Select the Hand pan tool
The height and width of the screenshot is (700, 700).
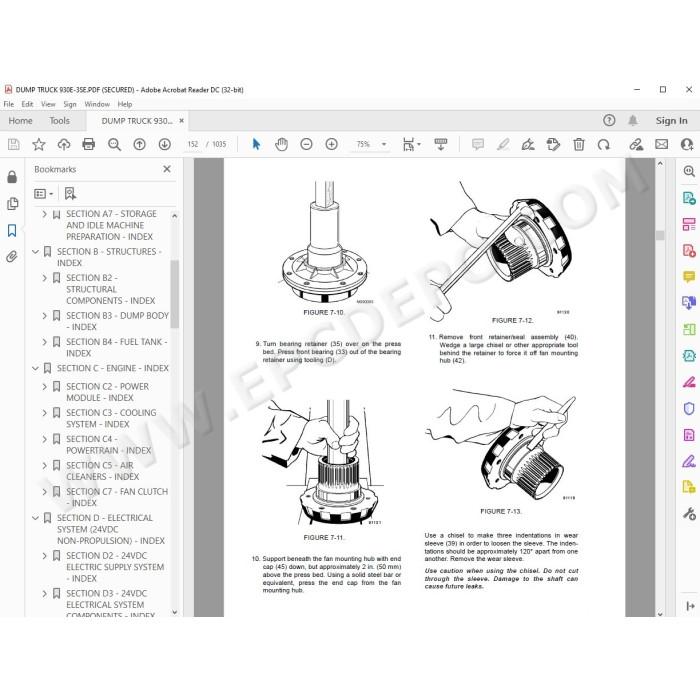coord(281,144)
